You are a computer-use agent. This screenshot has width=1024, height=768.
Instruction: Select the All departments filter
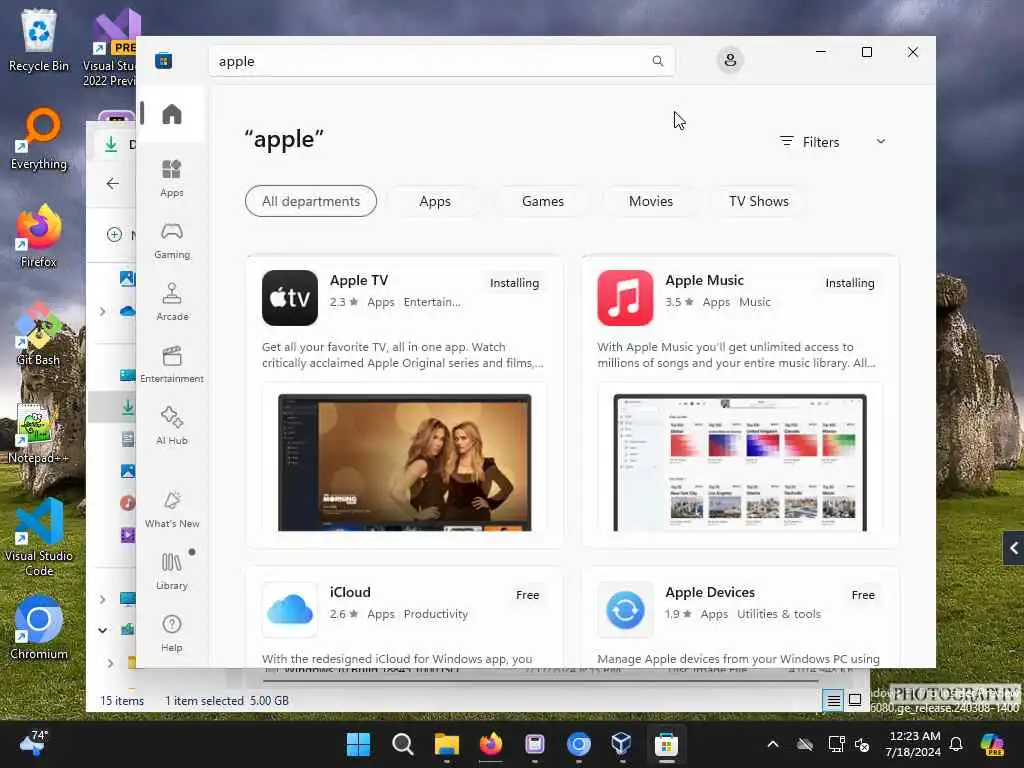pos(311,201)
